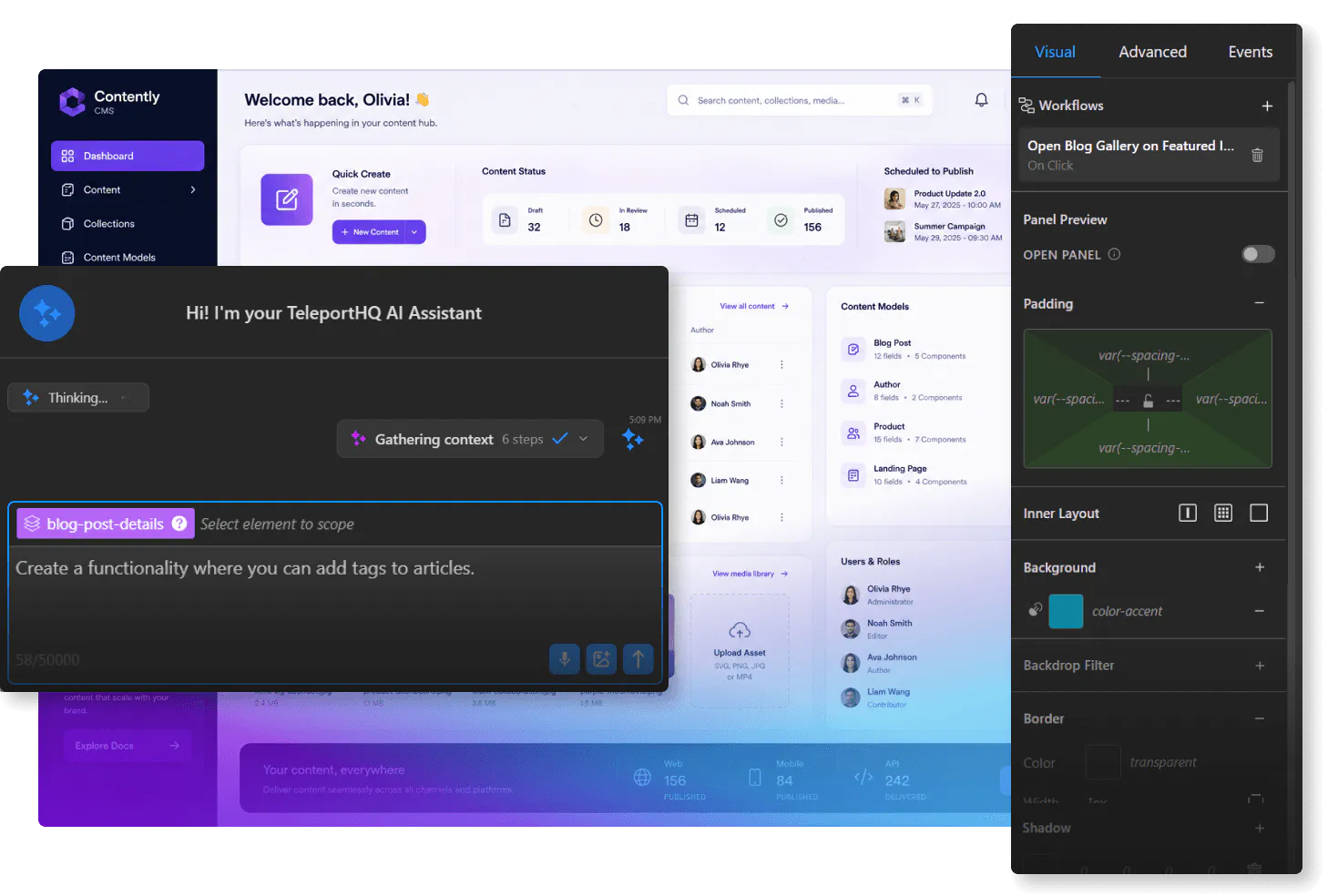1328x896 pixels.
Task: Toggle the padding lock icon
Action: (x=1148, y=400)
